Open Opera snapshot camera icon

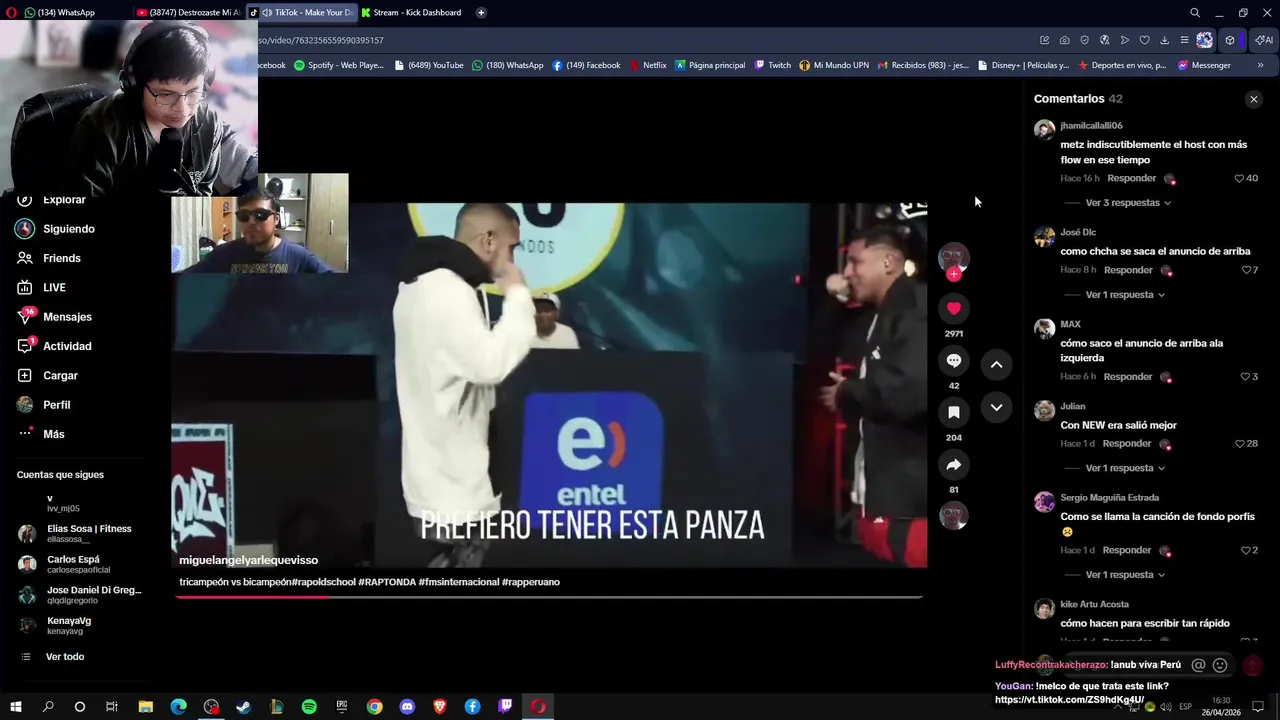(1064, 40)
